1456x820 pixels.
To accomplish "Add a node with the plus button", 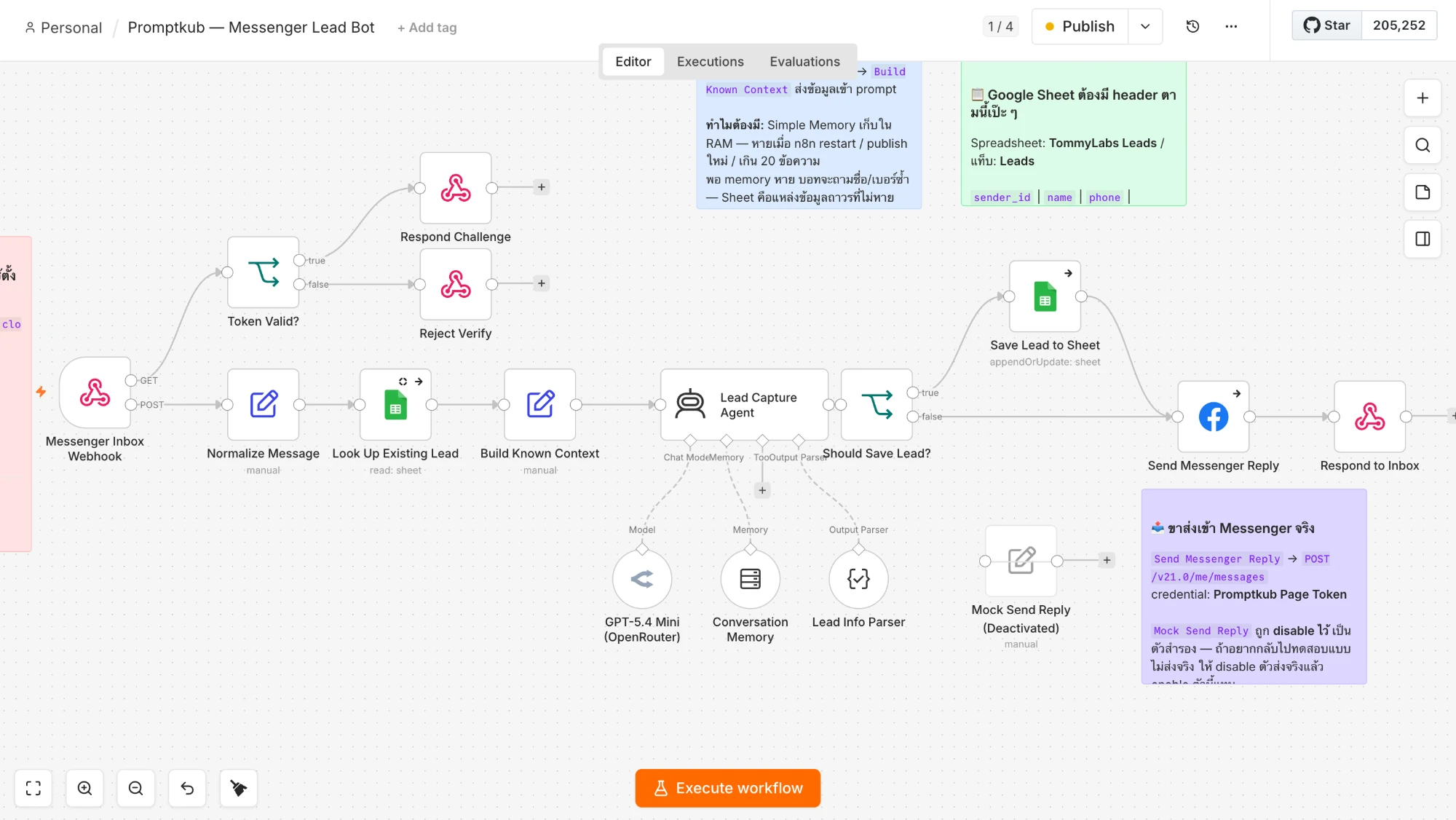I will pyautogui.click(x=1423, y=98).
